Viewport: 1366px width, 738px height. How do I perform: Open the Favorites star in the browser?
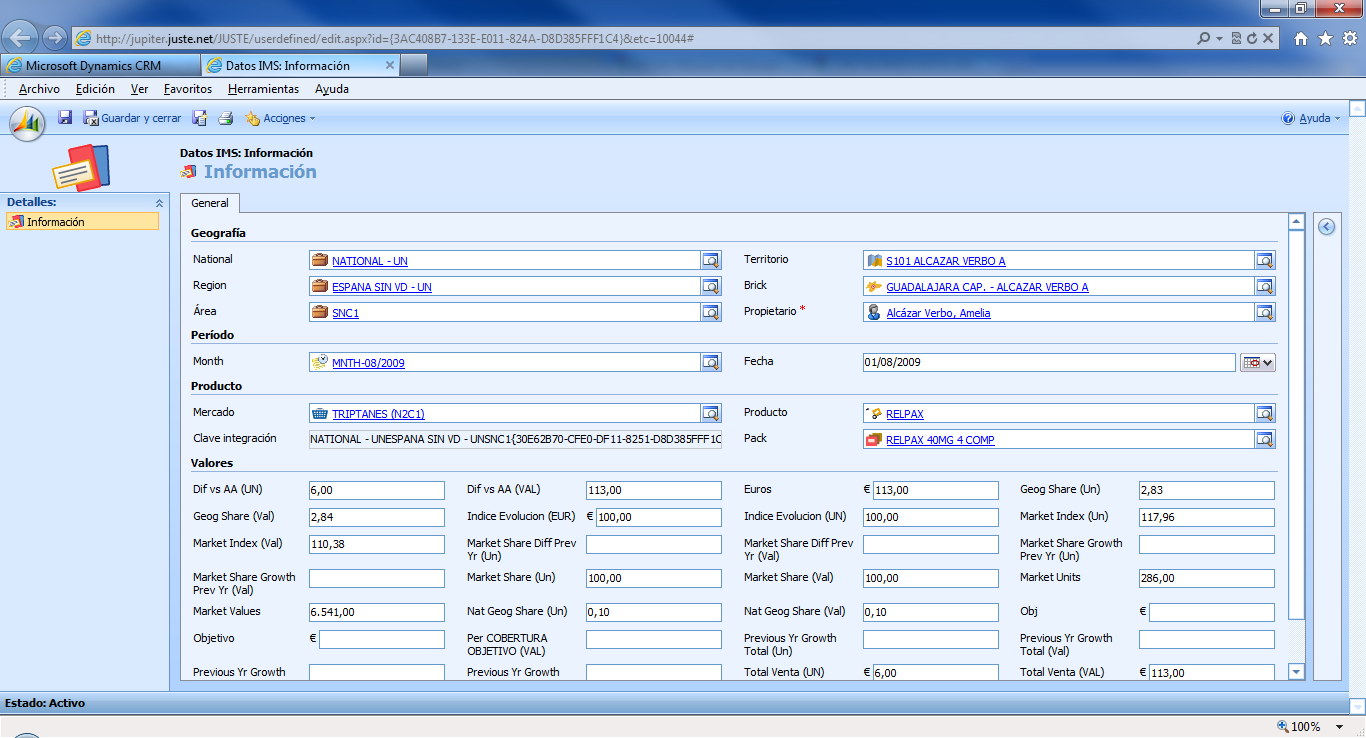[1325, 38]
